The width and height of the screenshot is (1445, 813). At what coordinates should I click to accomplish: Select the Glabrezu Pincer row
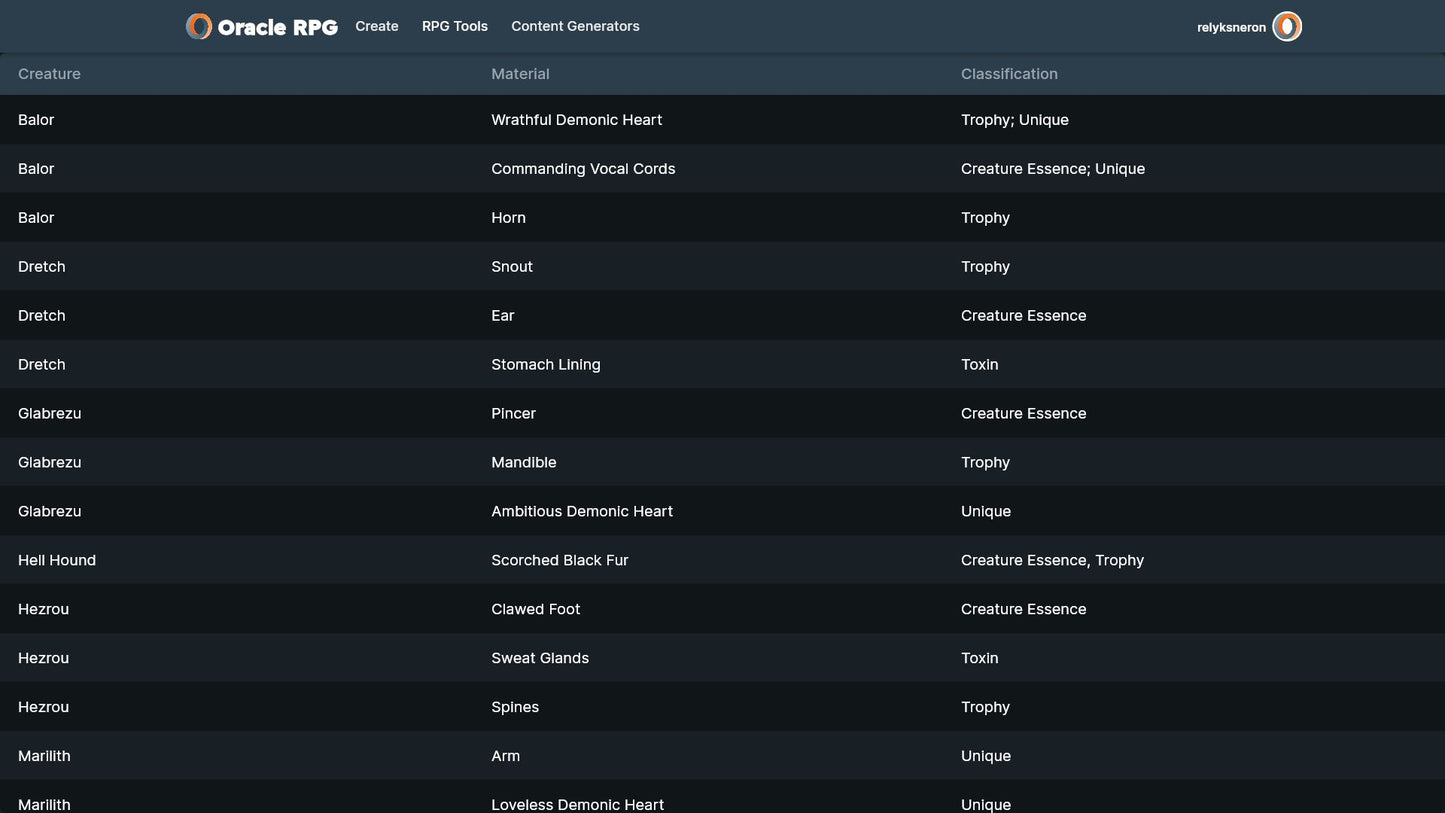(513, 414)
